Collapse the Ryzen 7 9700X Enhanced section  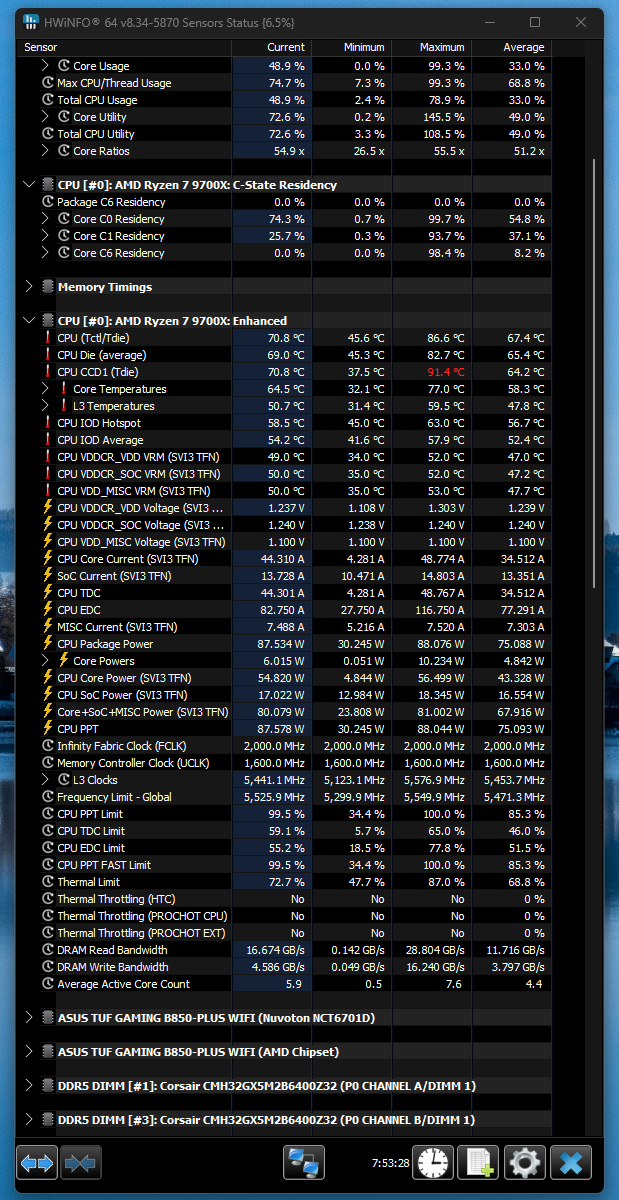[x=29, y=321]
